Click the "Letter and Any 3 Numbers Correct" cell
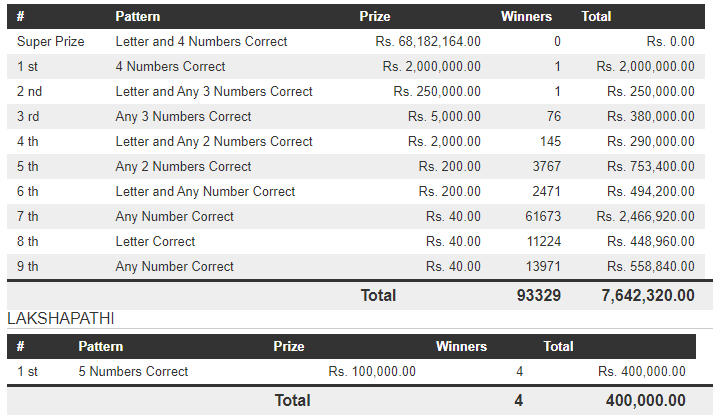 click(214, 92)
